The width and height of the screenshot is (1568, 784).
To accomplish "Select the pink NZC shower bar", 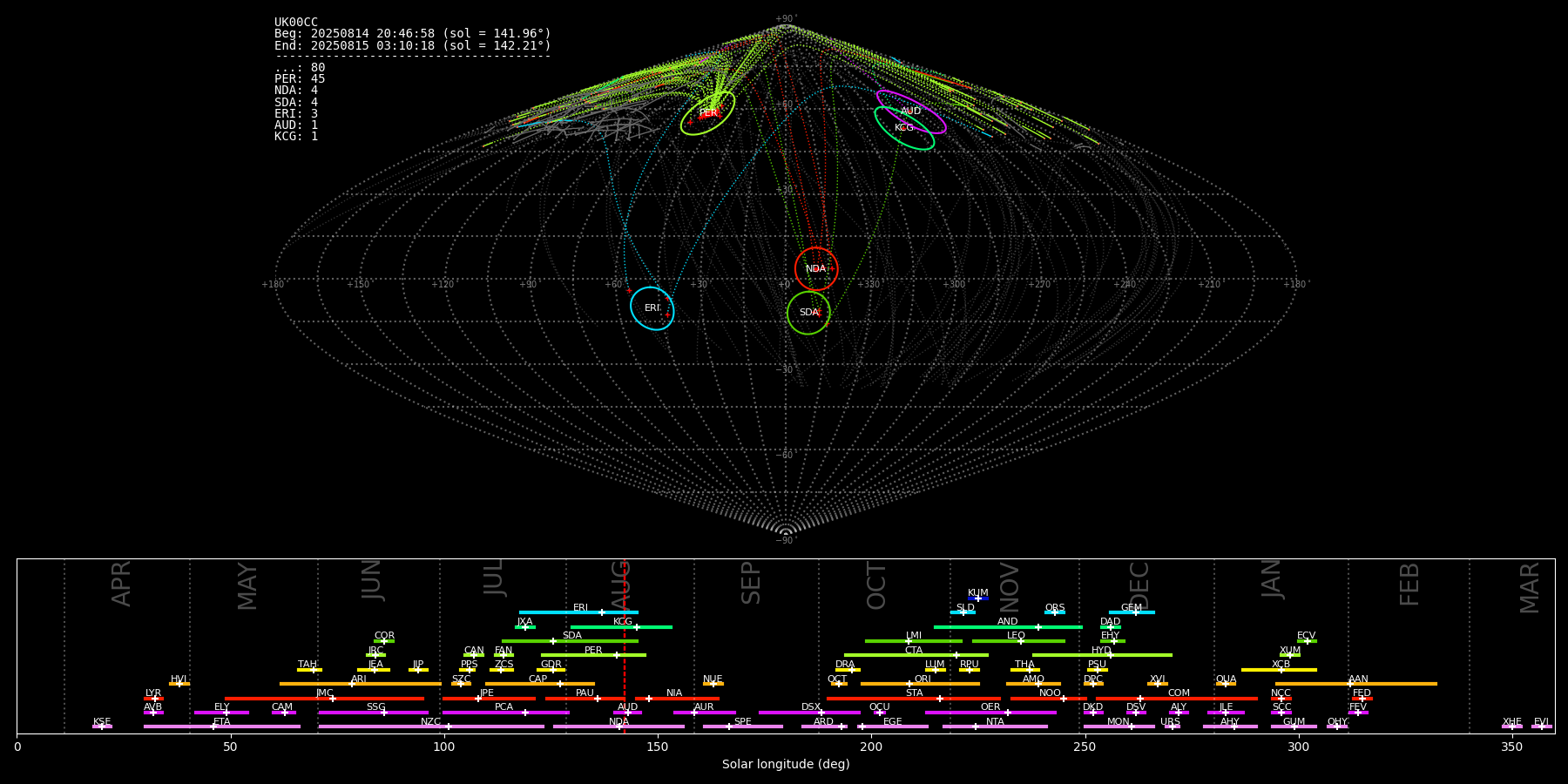I will click(431, 727).
